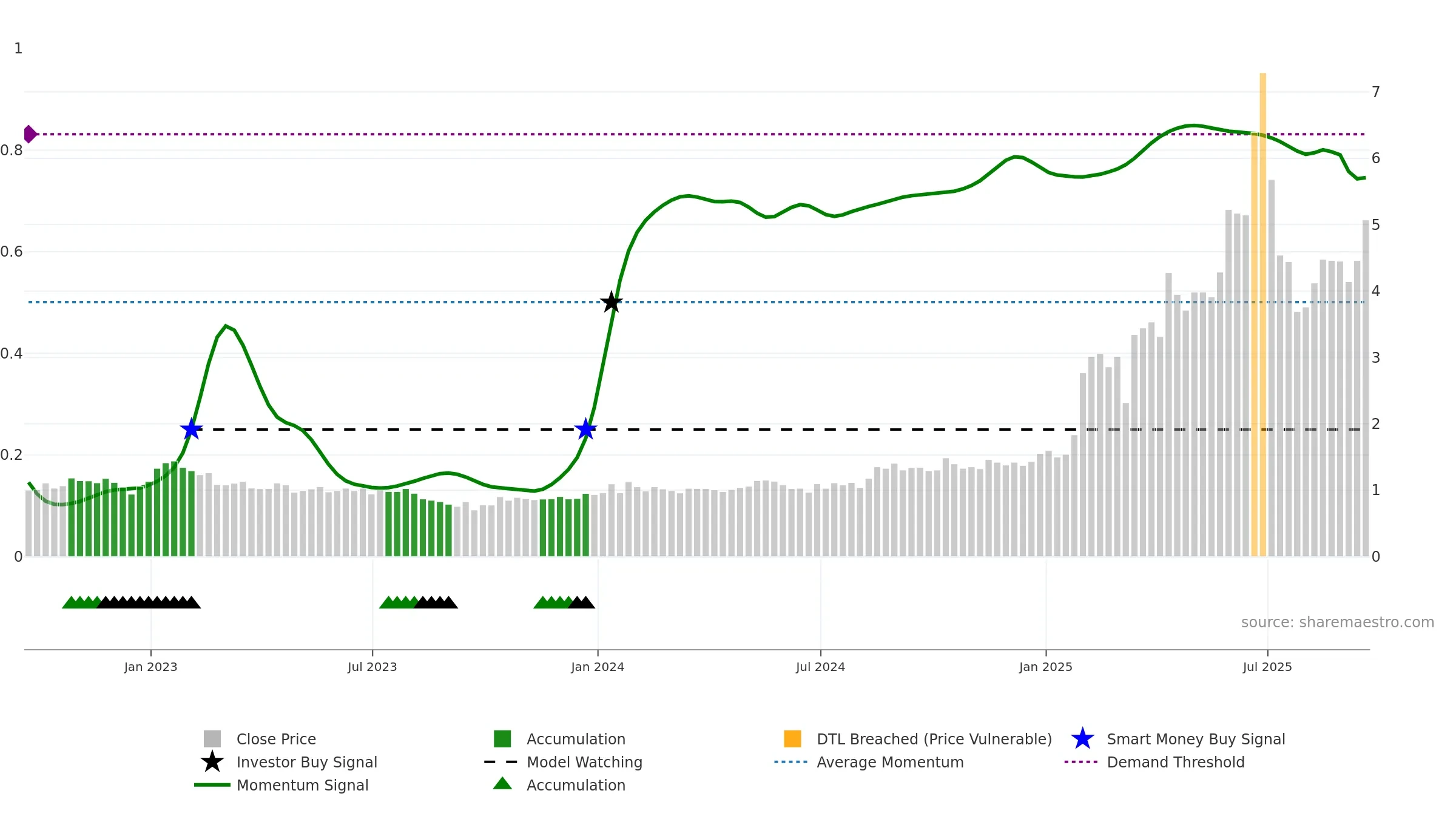
Task: Click the Jan 2023 axis label
Action: point(150,667)
